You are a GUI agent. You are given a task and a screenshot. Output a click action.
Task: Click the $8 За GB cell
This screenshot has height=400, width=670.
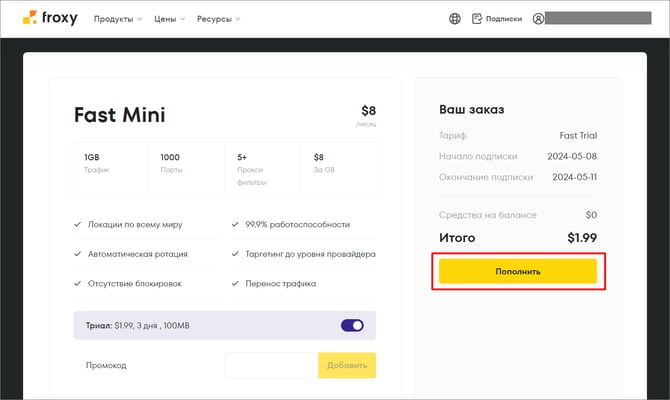click(339, 169)
